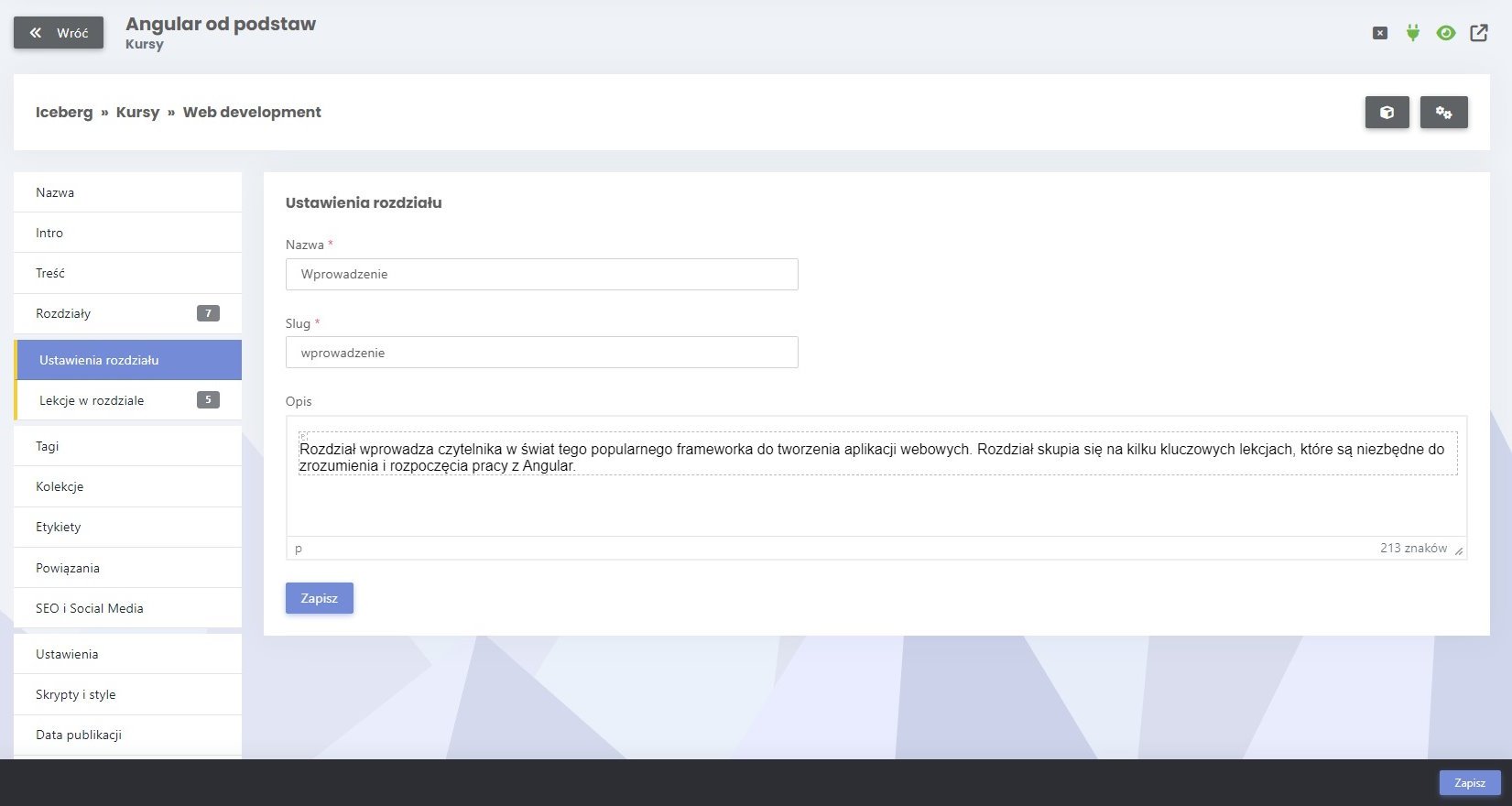Open the Intro sidebar section
Viewport: 1512px width, 806px height.
128,233
